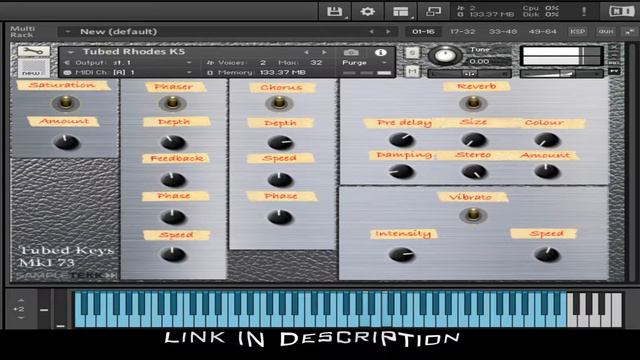Open the Output channel dropdown
Image resolution: width=640 pixels, height=360 pixels.
(x=189, y=63)
